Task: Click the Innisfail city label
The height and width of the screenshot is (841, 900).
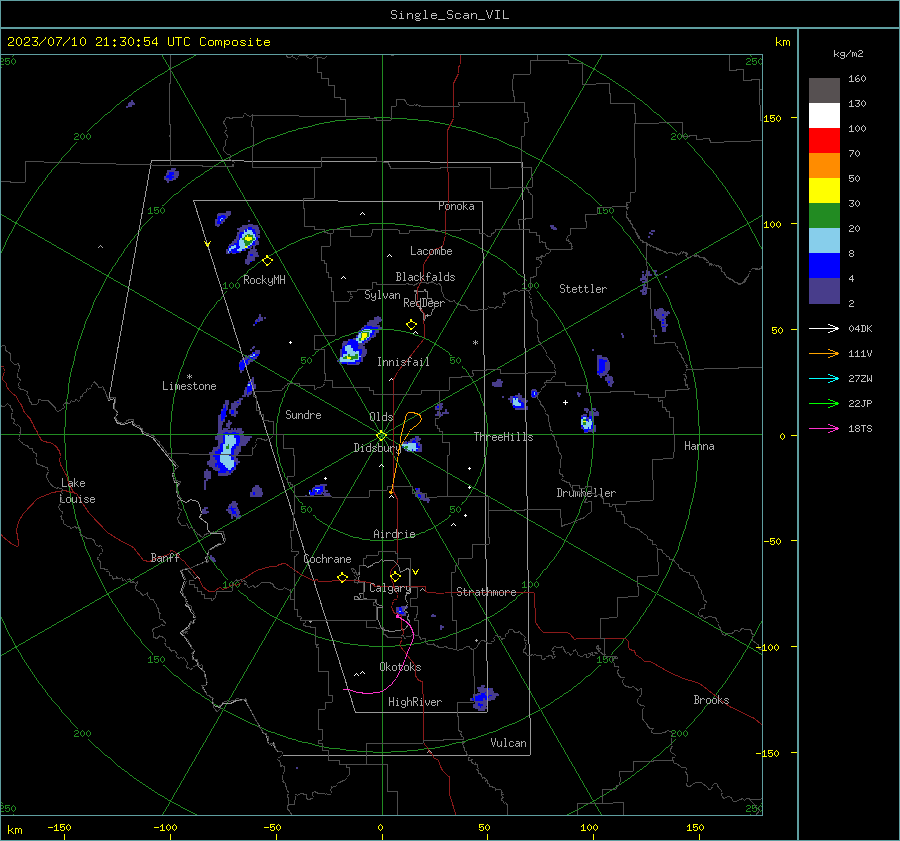Action: click(x=403, y=362)
